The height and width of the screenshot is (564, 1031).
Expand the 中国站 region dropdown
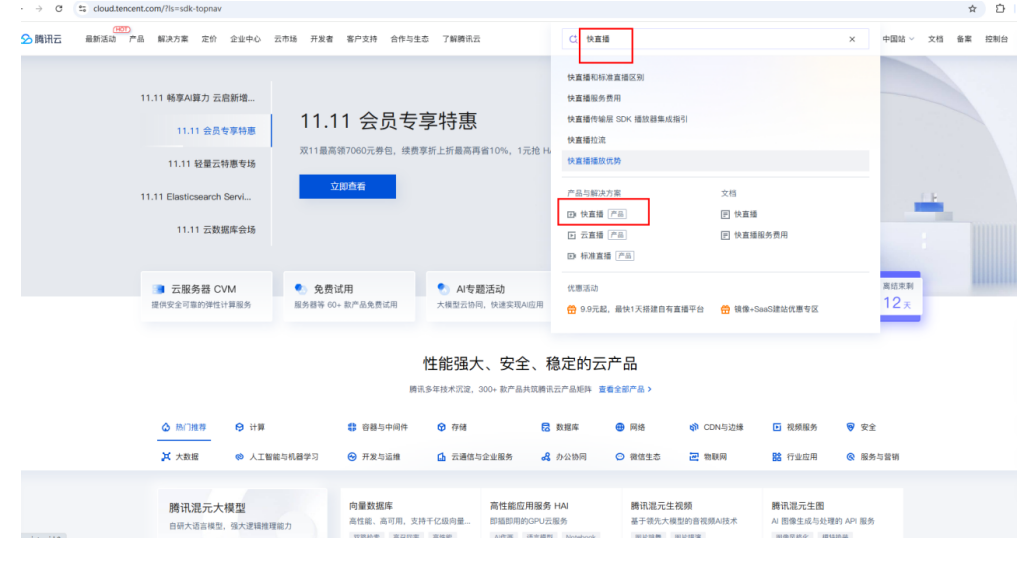(898, 39)
